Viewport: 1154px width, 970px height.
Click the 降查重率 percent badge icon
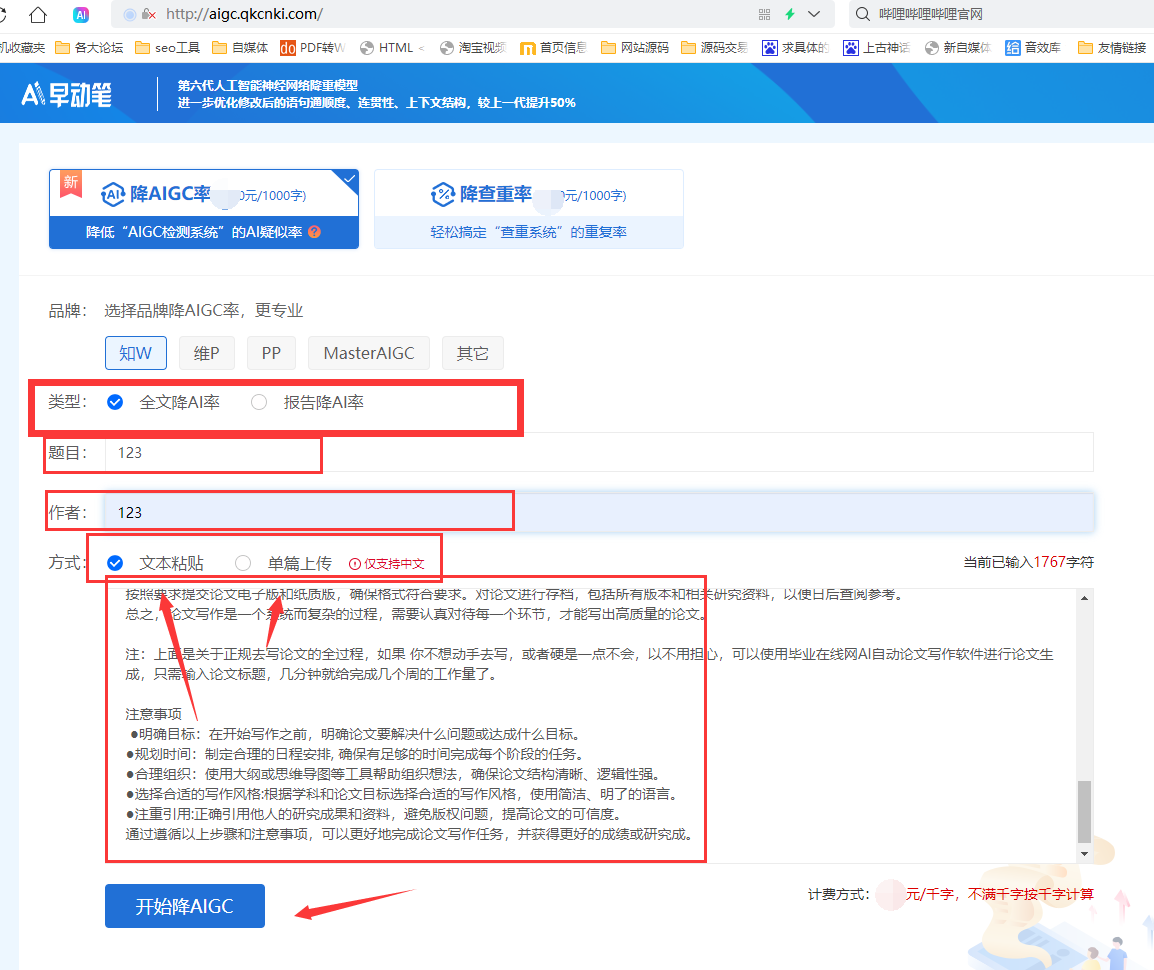pyautogui.click(x=442, y=194)
